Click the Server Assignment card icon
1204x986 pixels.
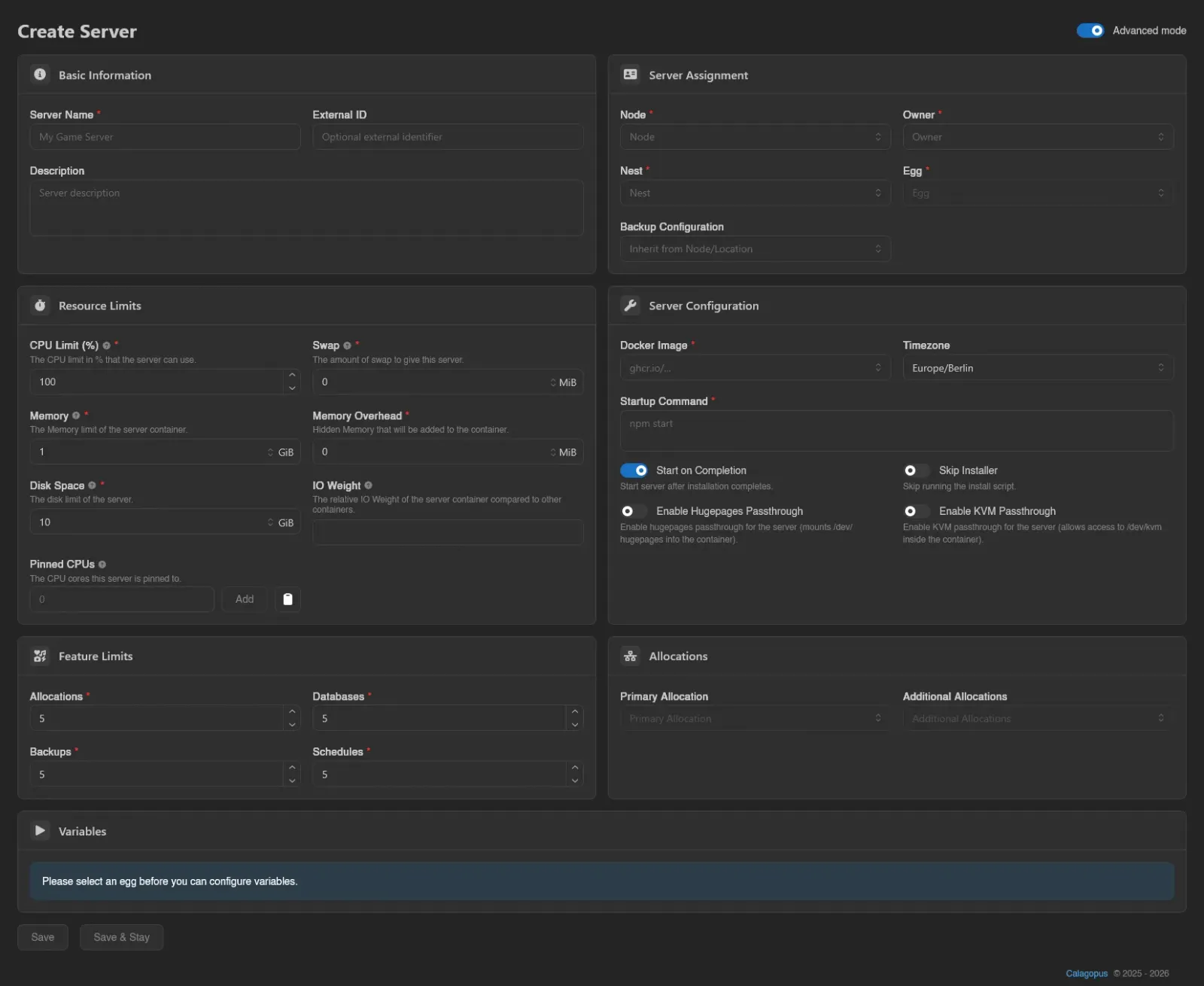pyautogui.click(x=630, y=75)
